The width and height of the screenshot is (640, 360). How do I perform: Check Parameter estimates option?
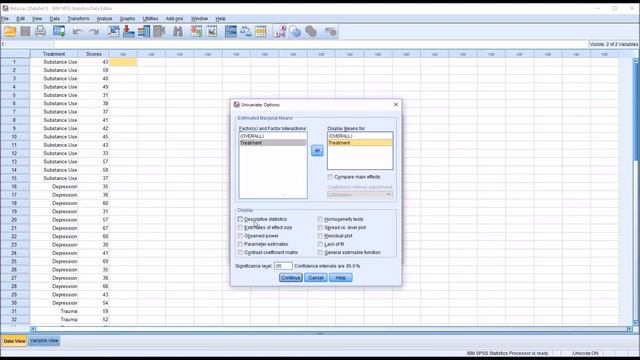(240, 244)
